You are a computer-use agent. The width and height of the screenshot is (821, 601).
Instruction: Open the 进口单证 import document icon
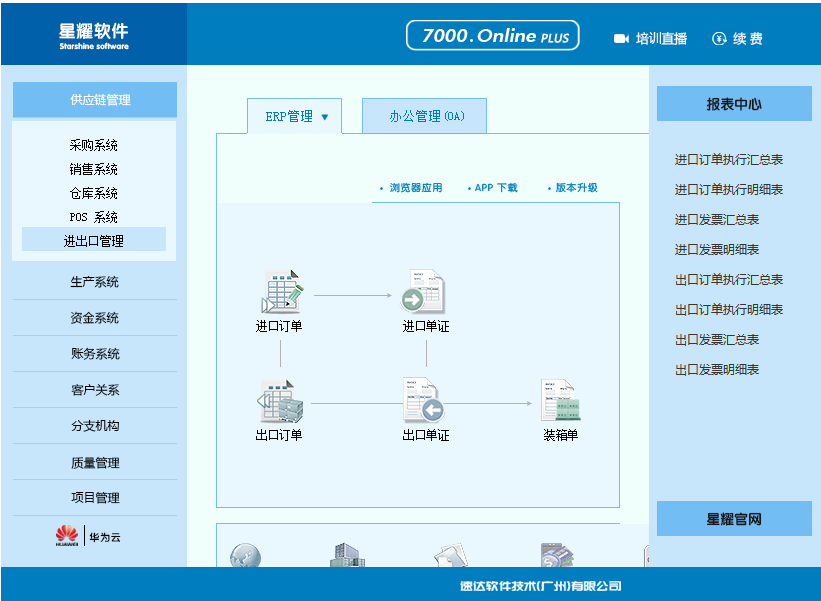coord(423,292)
